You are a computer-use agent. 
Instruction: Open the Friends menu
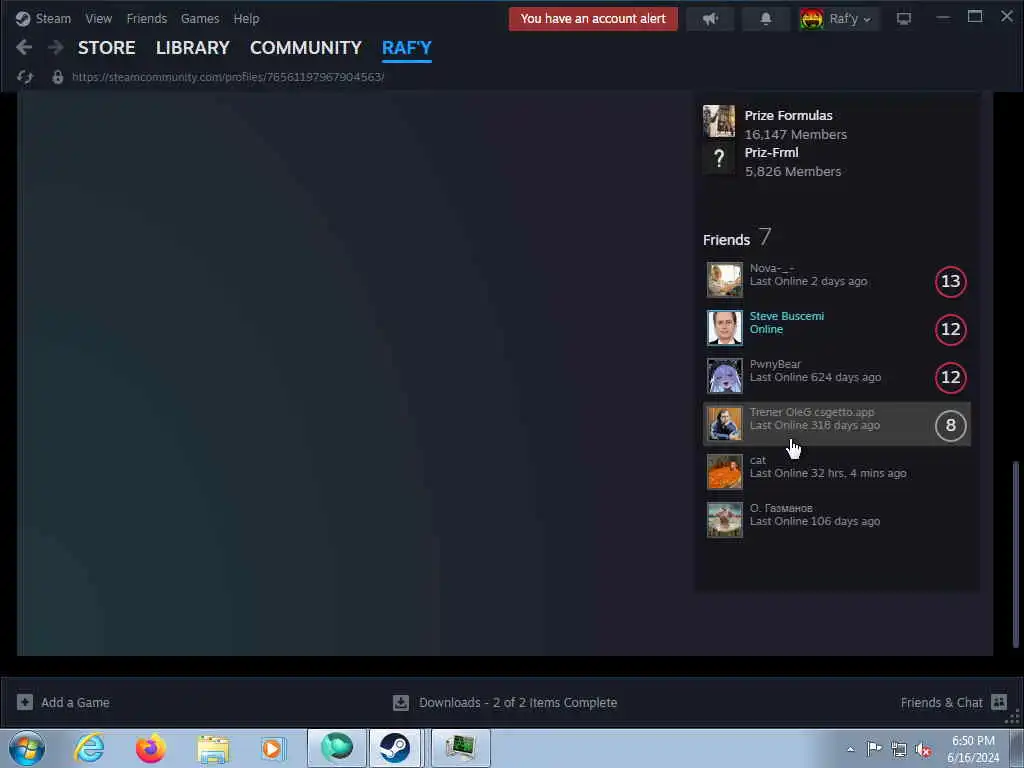coord(146,18)
